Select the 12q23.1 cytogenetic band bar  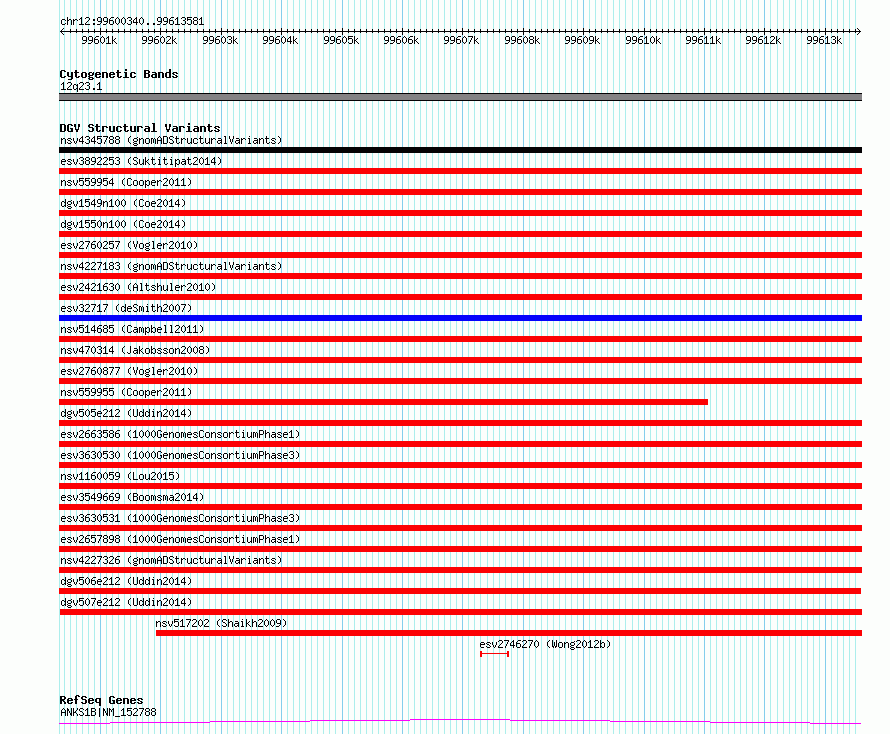(460, 97)
